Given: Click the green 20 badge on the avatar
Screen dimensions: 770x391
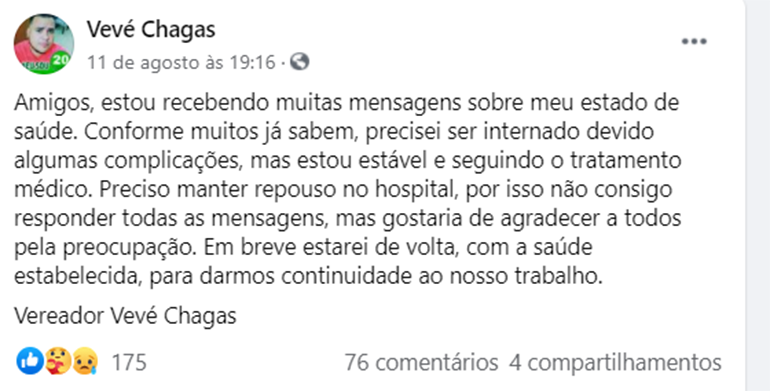Looking at the screenshot, I should coord(60,60).
